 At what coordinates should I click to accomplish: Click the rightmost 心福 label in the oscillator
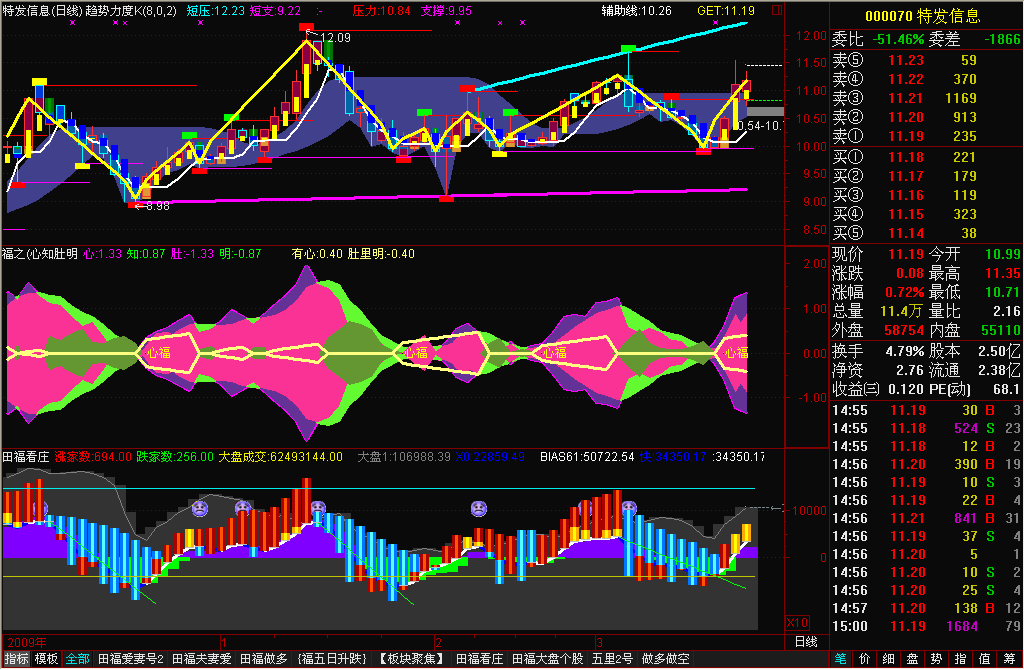point(737,352)
